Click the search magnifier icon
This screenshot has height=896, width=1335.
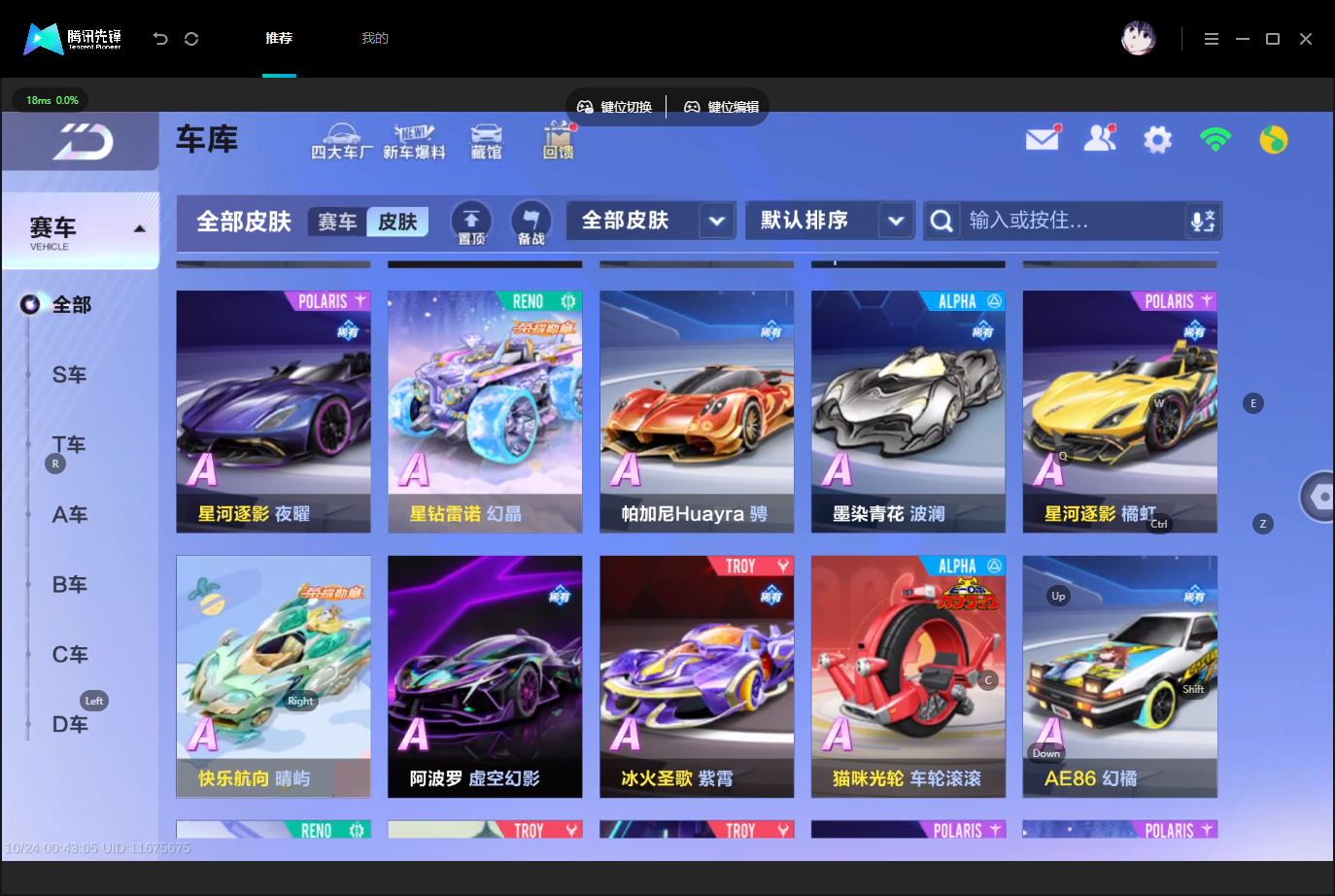click(941, 222)
